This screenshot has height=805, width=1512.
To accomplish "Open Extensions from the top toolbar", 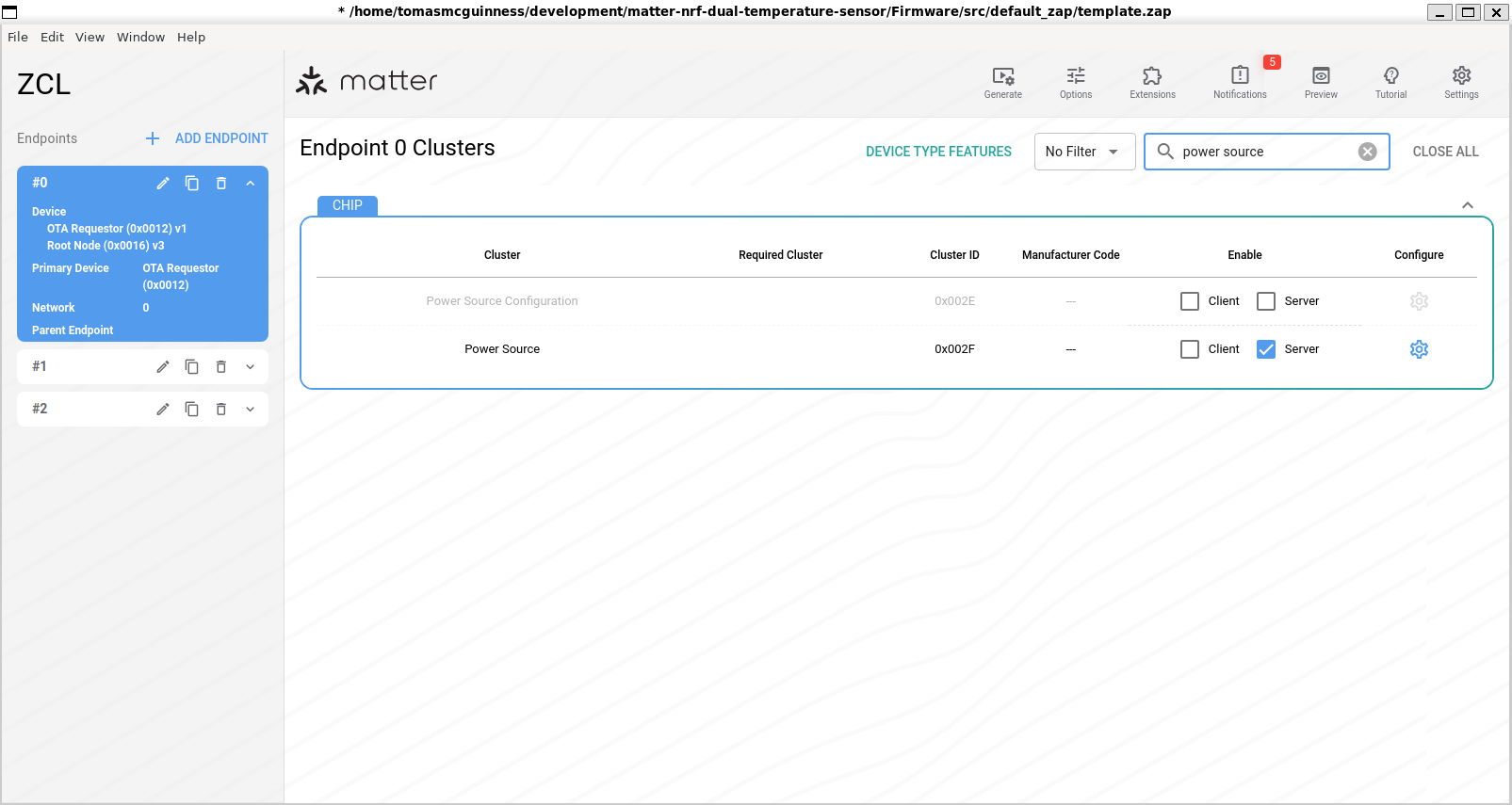I will coord(1152,82).
